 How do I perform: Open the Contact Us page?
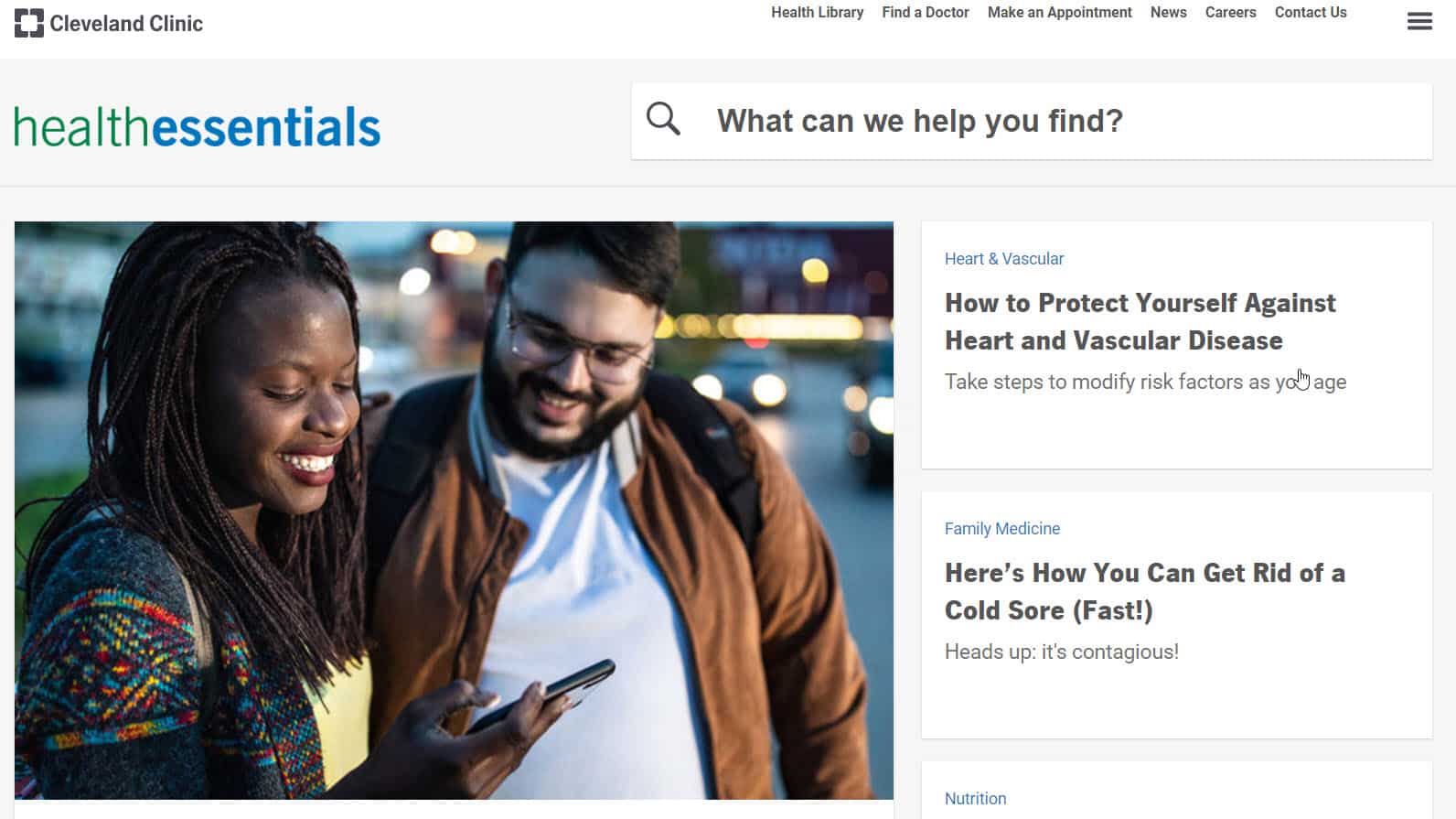click(1311, 12)
